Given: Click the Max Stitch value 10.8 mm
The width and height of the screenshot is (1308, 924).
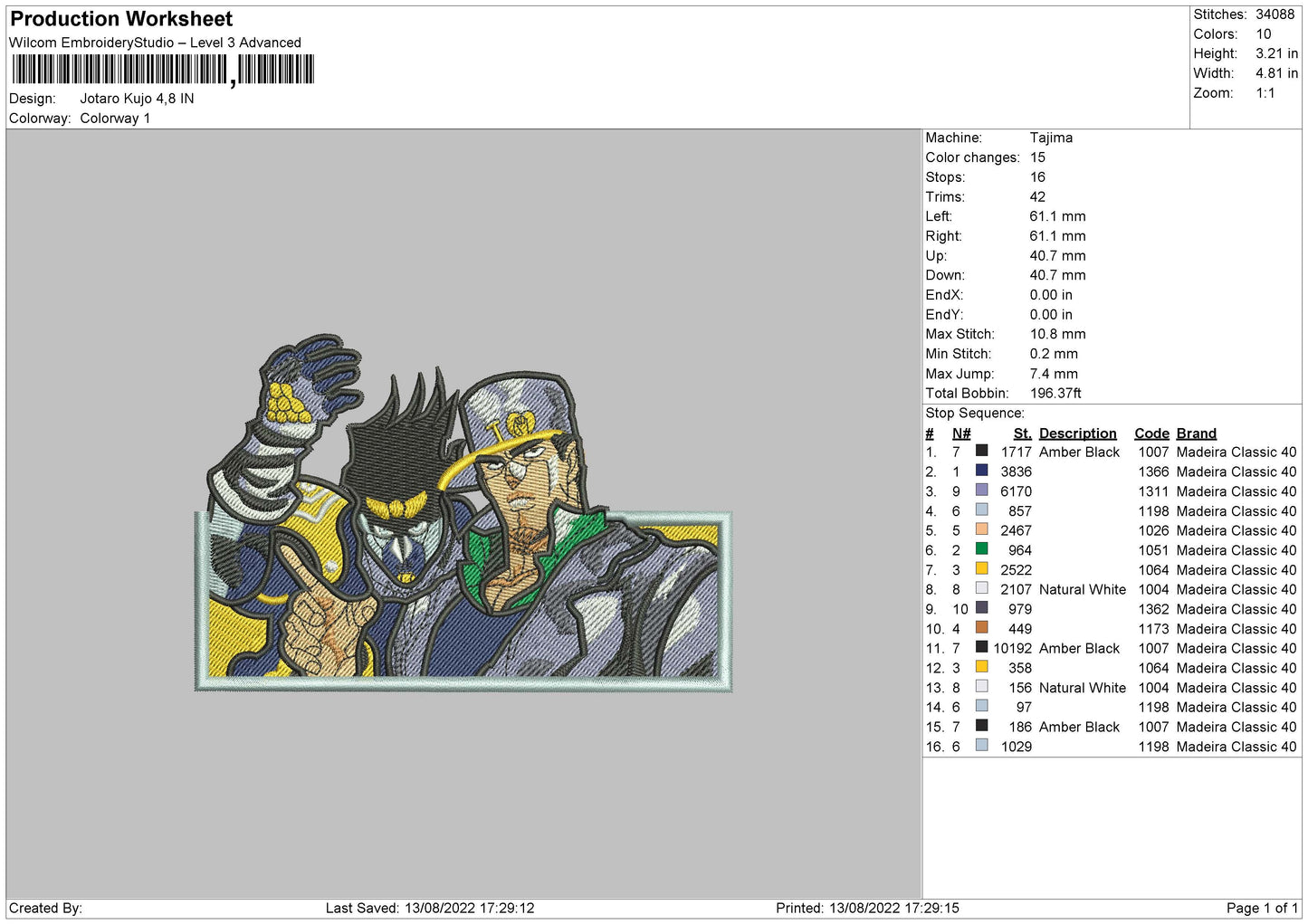Looking at the screenshot, I should pos(1057,334).
